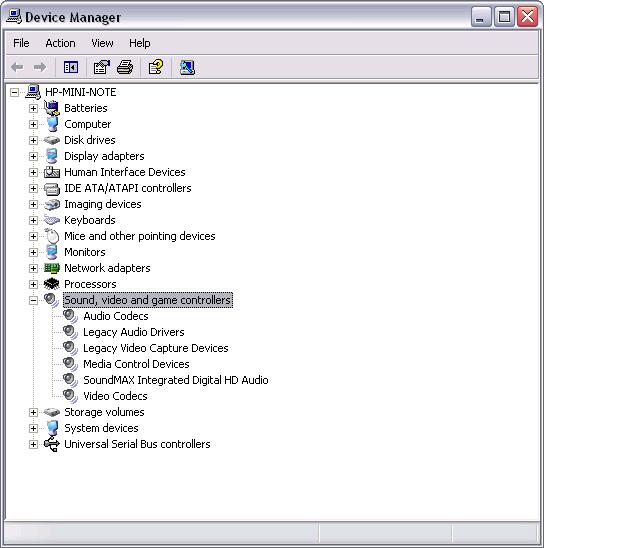Select the HP-MINI-NOTE label
The height and width of the screenshot is (548, 640).
[x=81, y=92]
